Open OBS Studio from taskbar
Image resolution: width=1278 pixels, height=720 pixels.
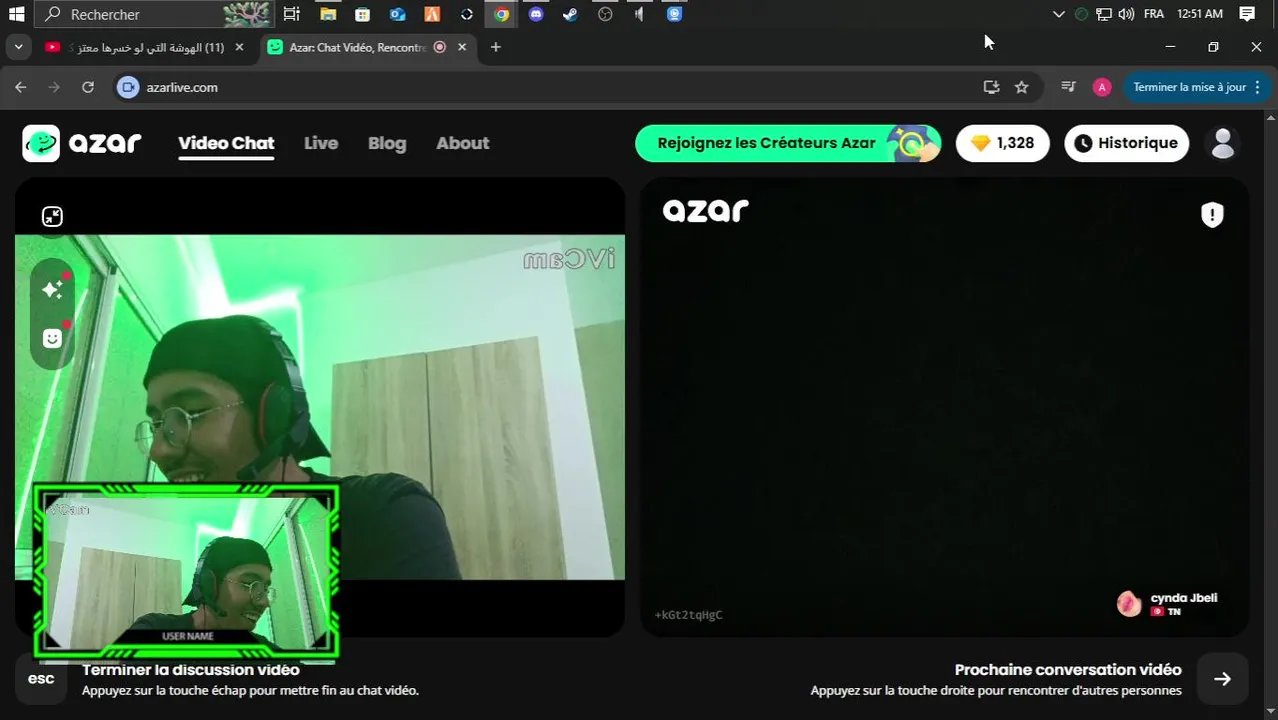[605, 14]
